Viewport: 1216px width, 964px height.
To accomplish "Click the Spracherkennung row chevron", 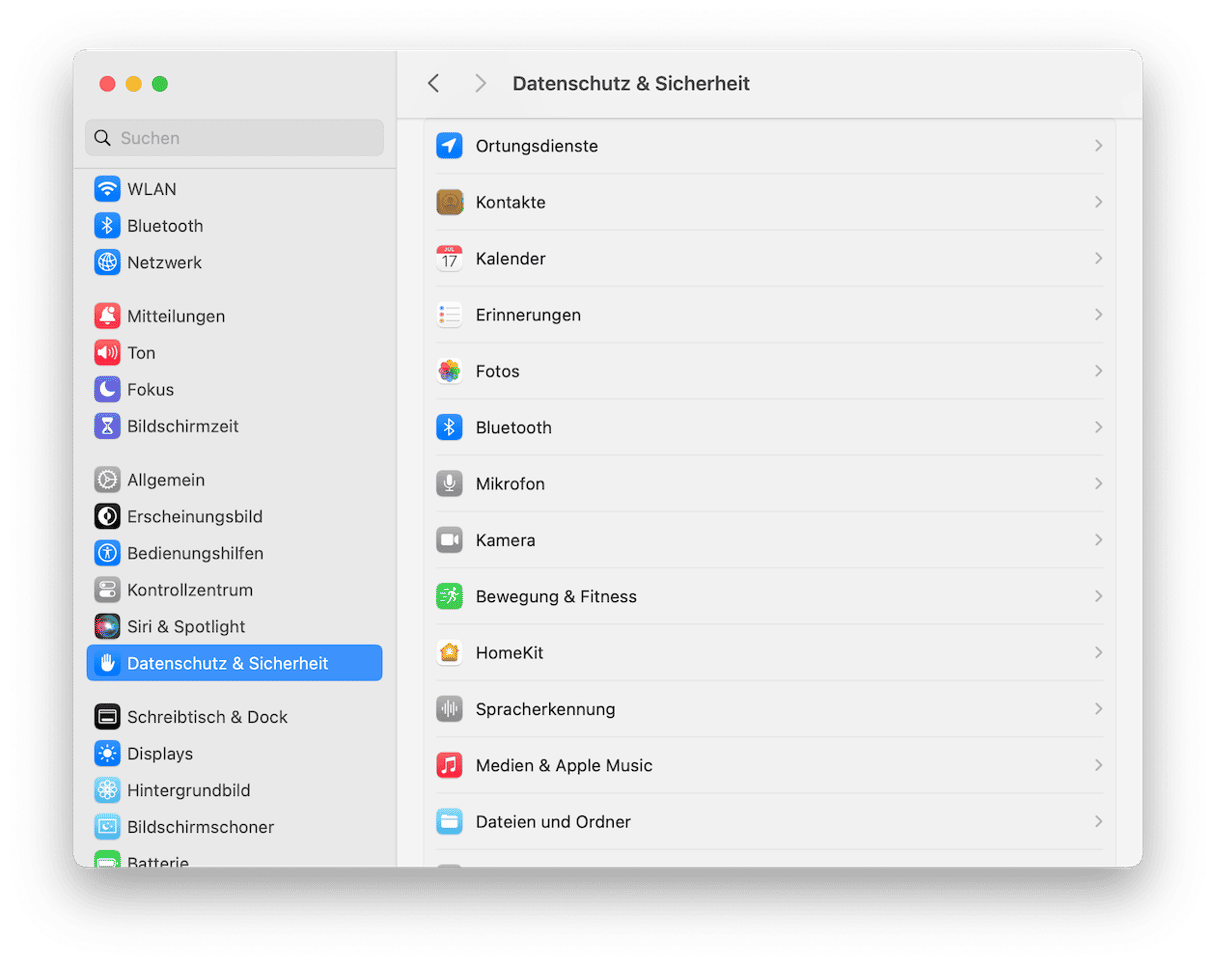I will [1098, 709].
